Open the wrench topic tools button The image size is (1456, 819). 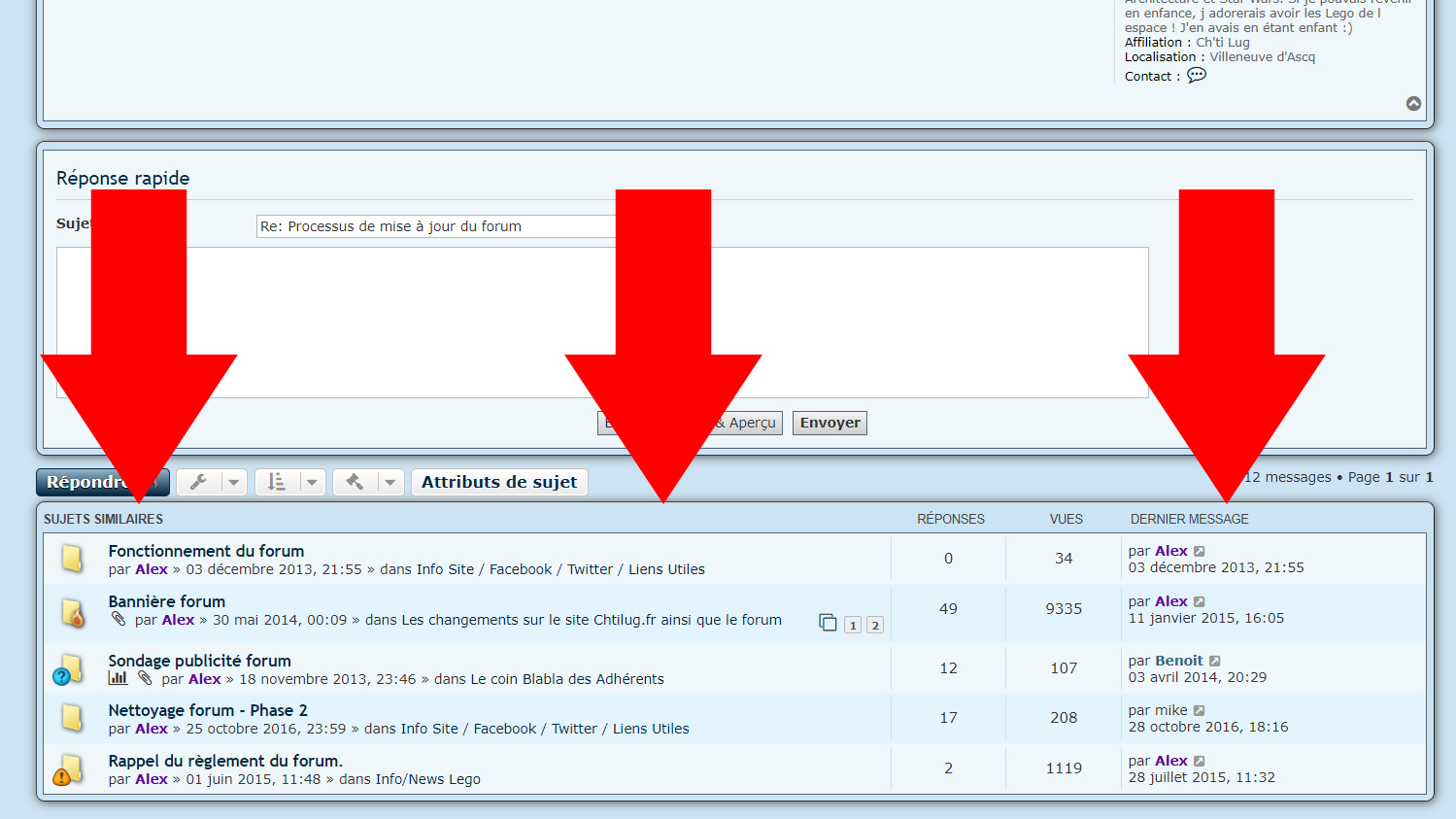coord(199,482)
